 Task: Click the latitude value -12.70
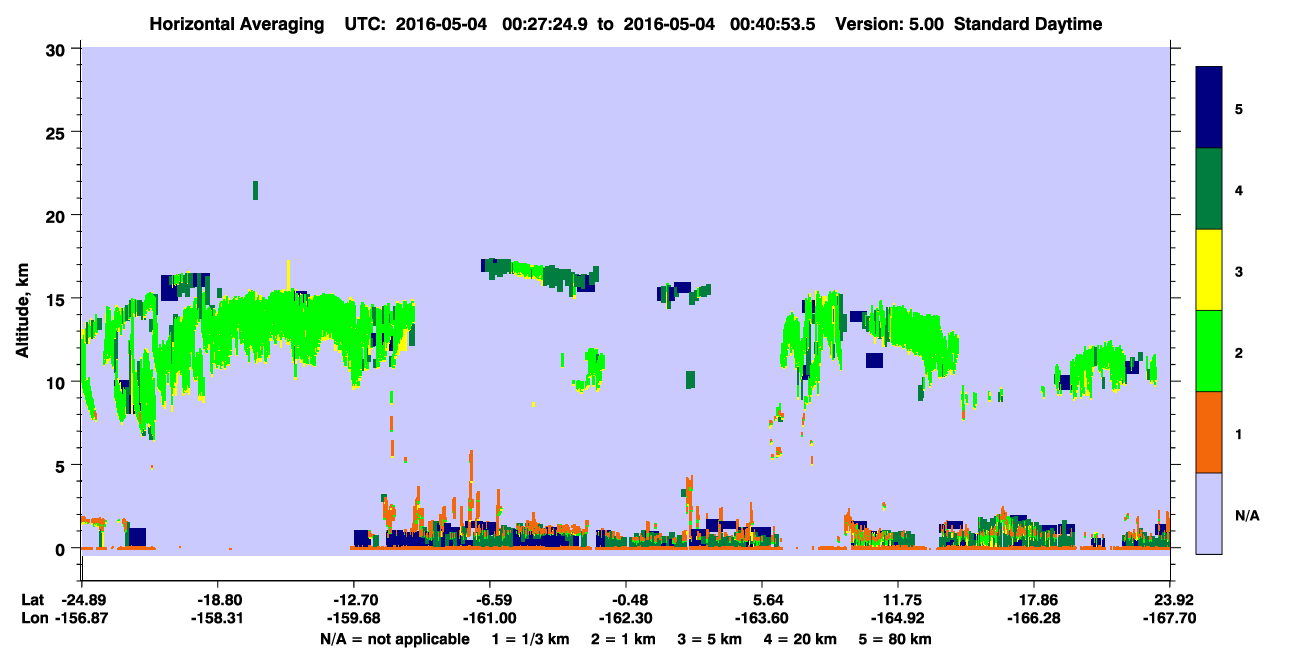point(353,599)
